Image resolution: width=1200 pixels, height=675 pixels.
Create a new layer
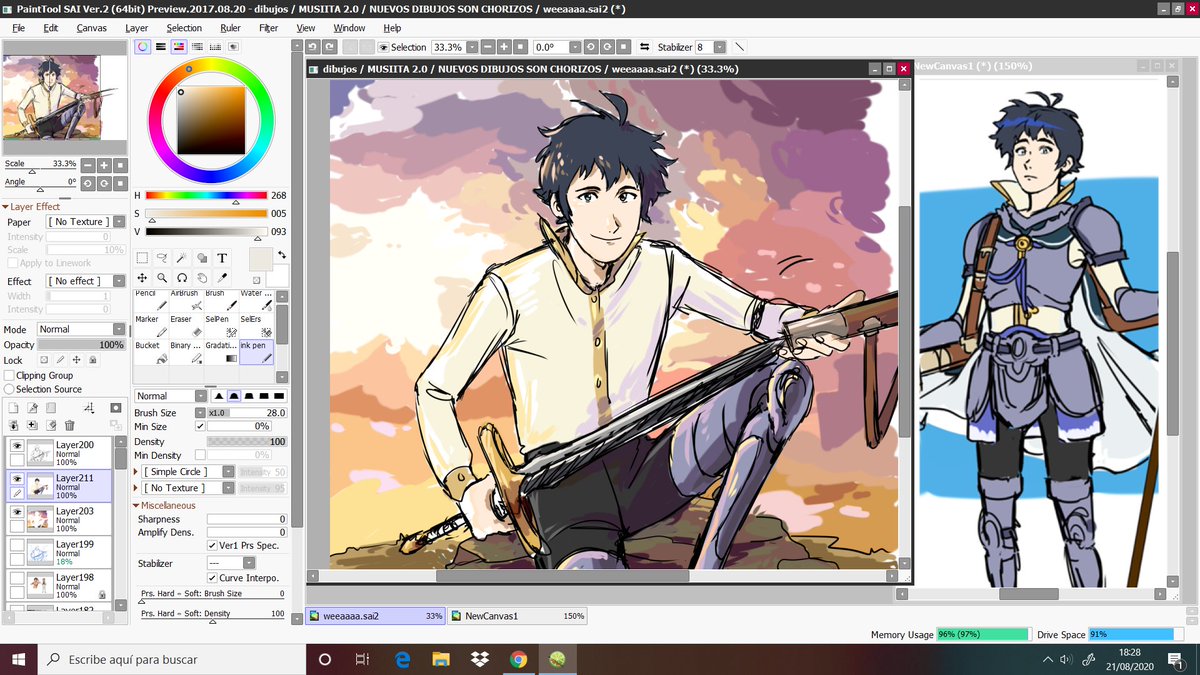coord(13,408)
